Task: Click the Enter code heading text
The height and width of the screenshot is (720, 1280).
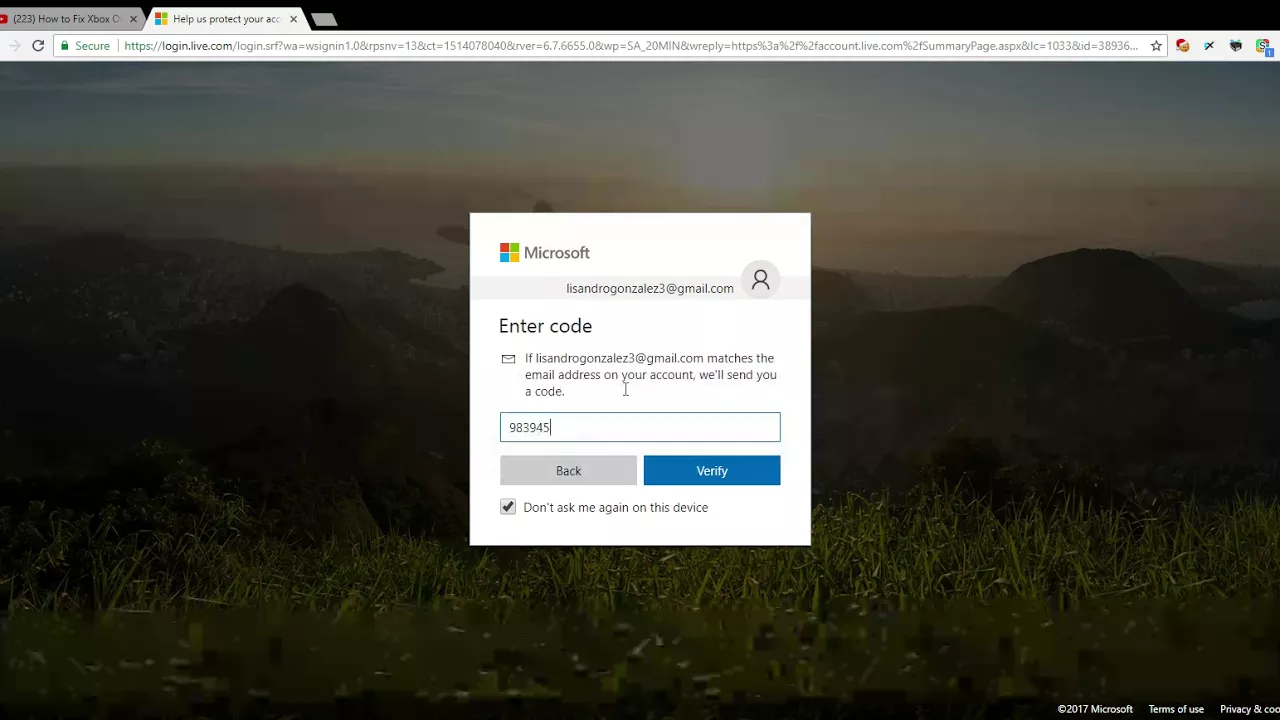Action: point(545,326)
